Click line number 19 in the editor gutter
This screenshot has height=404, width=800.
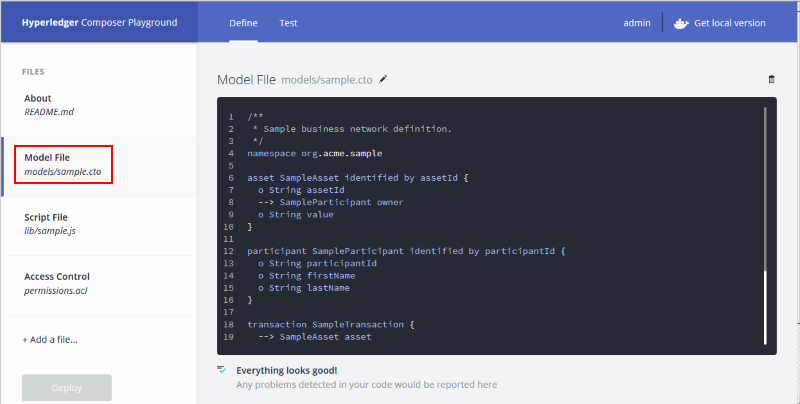pyautogui.click(x=228, y=337)
